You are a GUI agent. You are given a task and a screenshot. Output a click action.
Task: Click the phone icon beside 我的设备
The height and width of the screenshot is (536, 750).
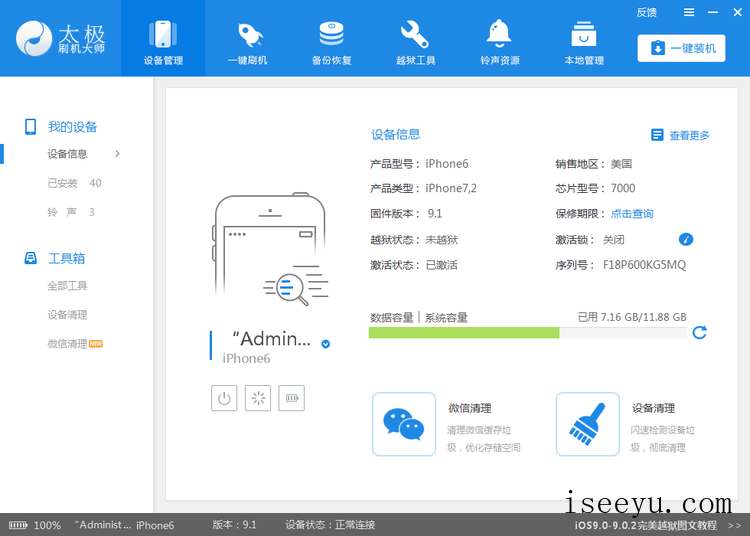point(31,127)
